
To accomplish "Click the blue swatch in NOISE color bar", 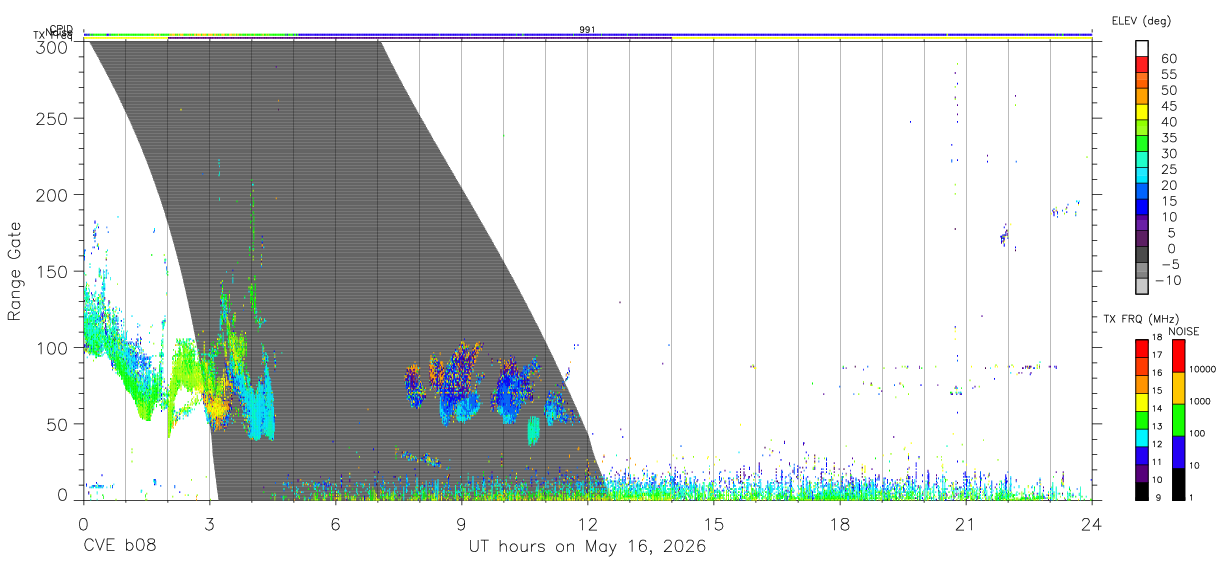I will point(1177,451).
